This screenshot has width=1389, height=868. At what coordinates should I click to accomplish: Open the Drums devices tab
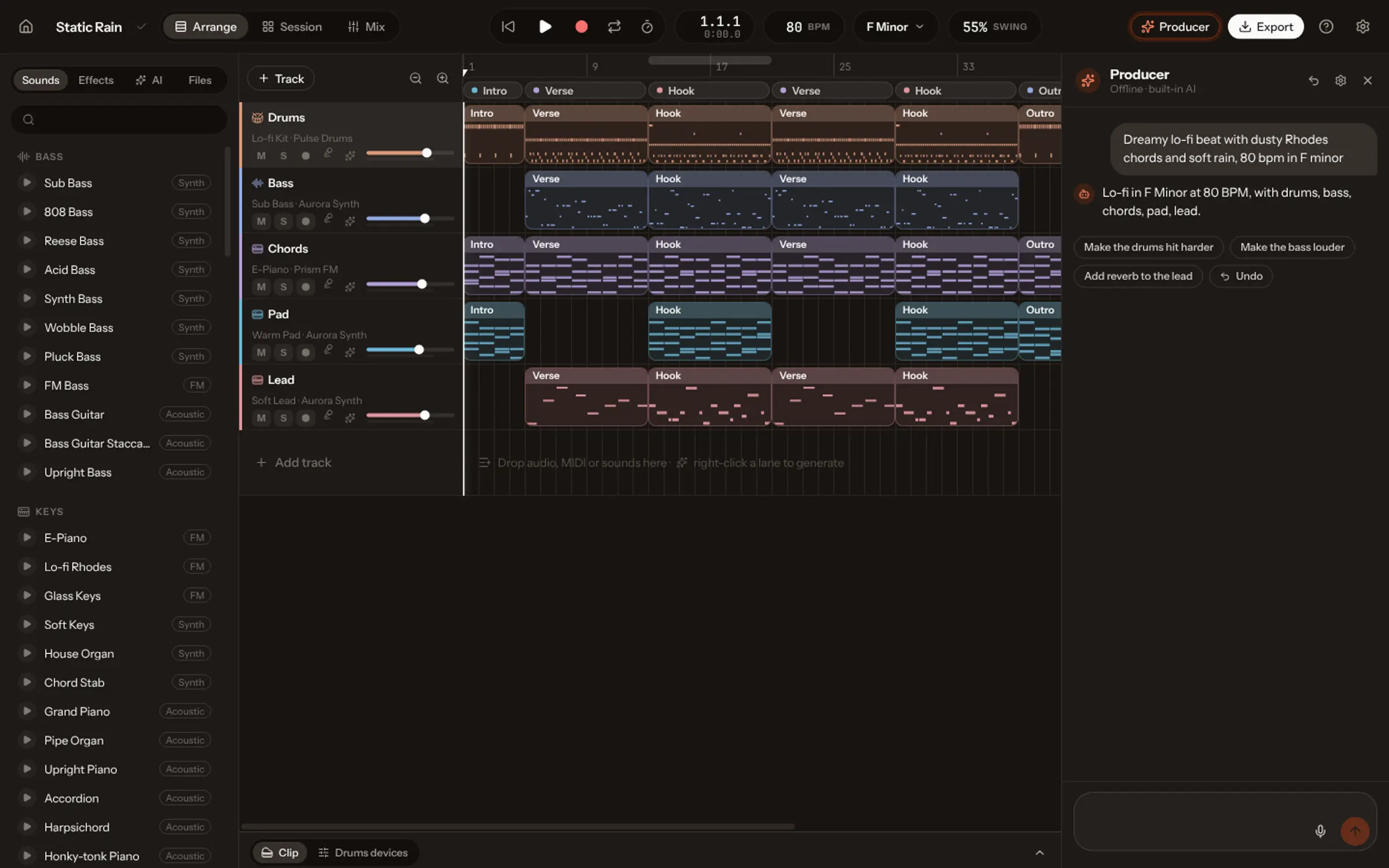pyautogui.click(x=363, y=852)
